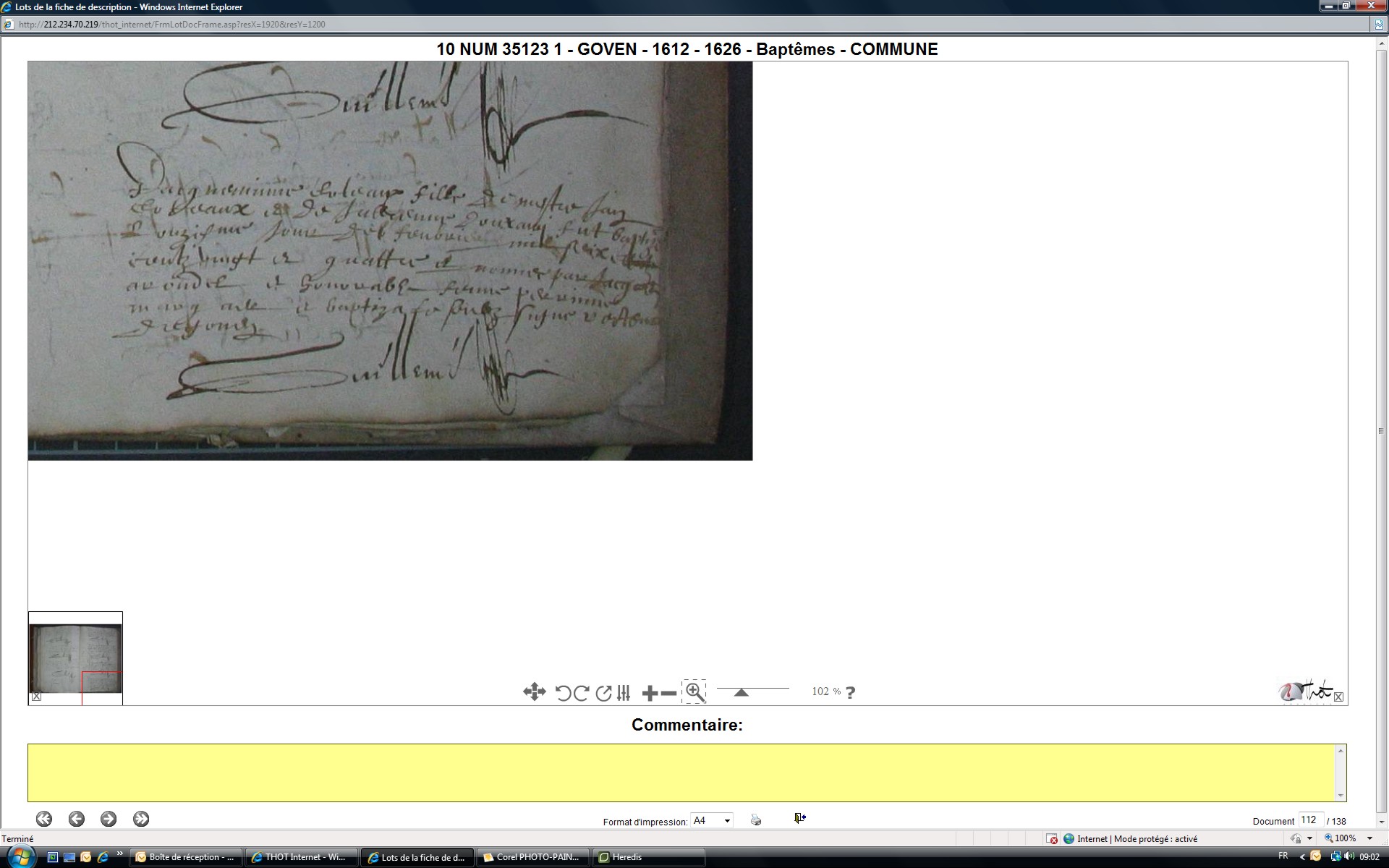
Task: Click the zoom level slider handle
Action: coord(741,693)
